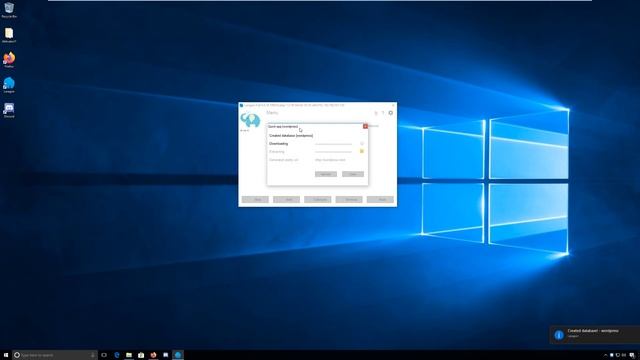Viewport: 640px width, 360px height.
Task: Select the text document icon below Recycle Bin
Action: [x=9, y=35]
